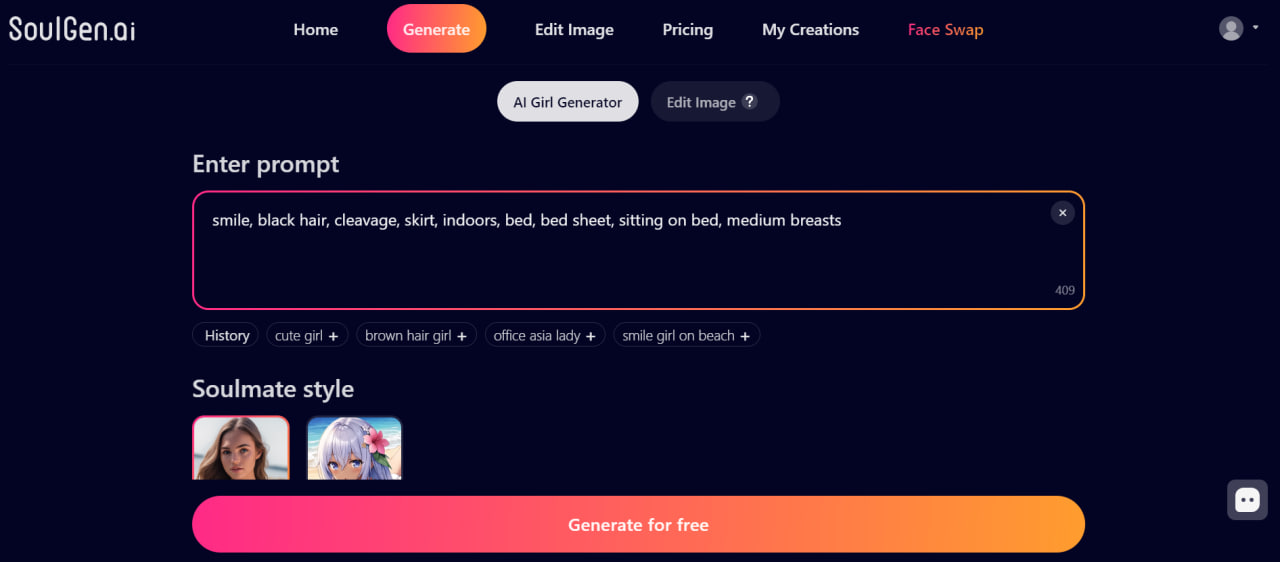Clear the prompt with the X icon
Screen dimensions: 1280x562
1062,212
